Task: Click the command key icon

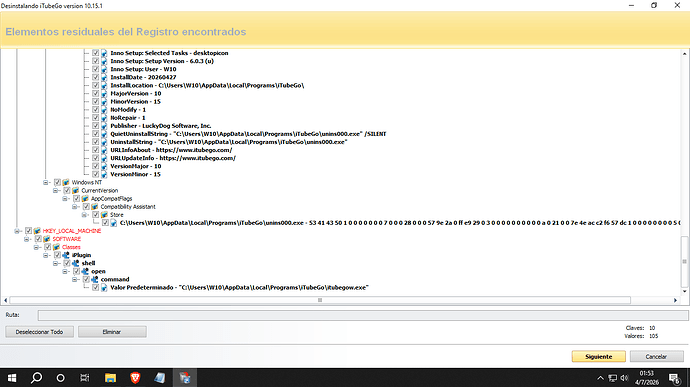Action: 95,279
